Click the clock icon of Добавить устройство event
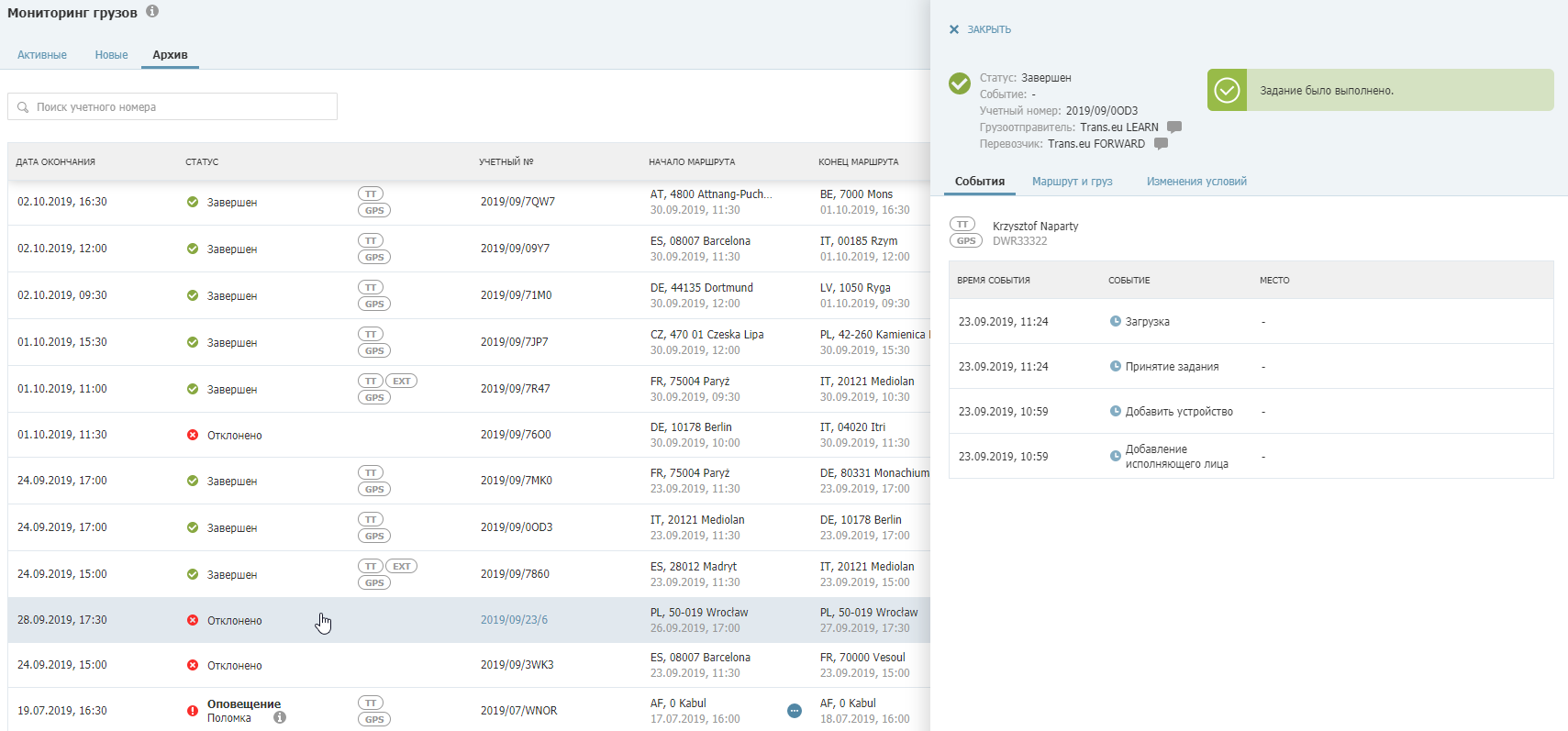 (1116, 411)
